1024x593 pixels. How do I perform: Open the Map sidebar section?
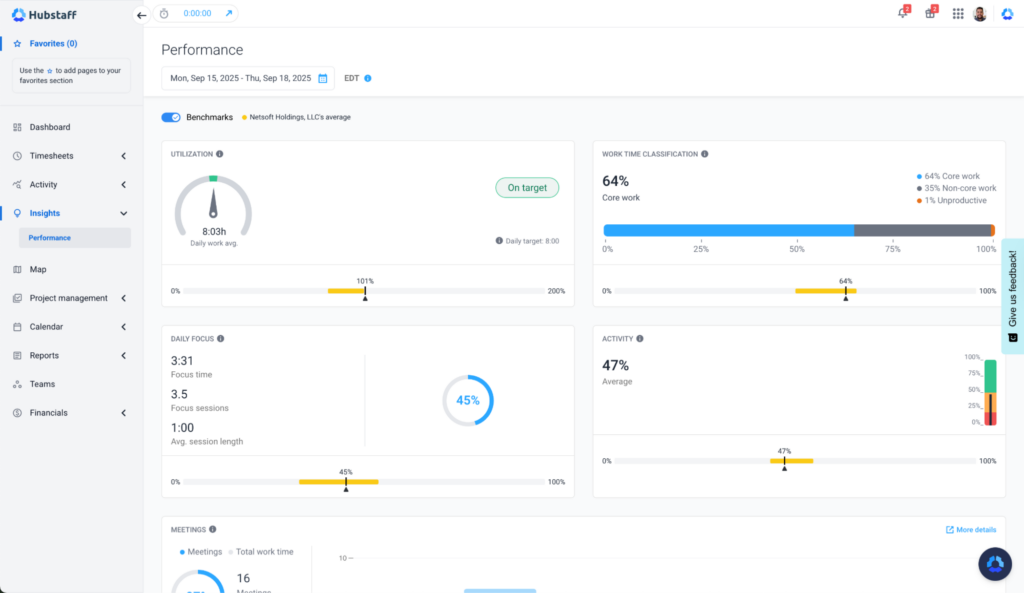(x=40, y=269)
